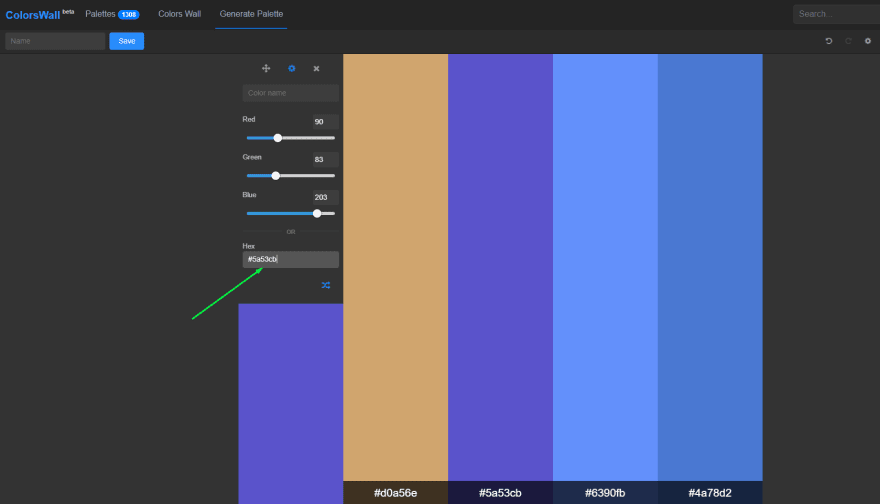This screenshot has height=504, width=880.
Task: Click the Red slider handle
Action: 278,138
